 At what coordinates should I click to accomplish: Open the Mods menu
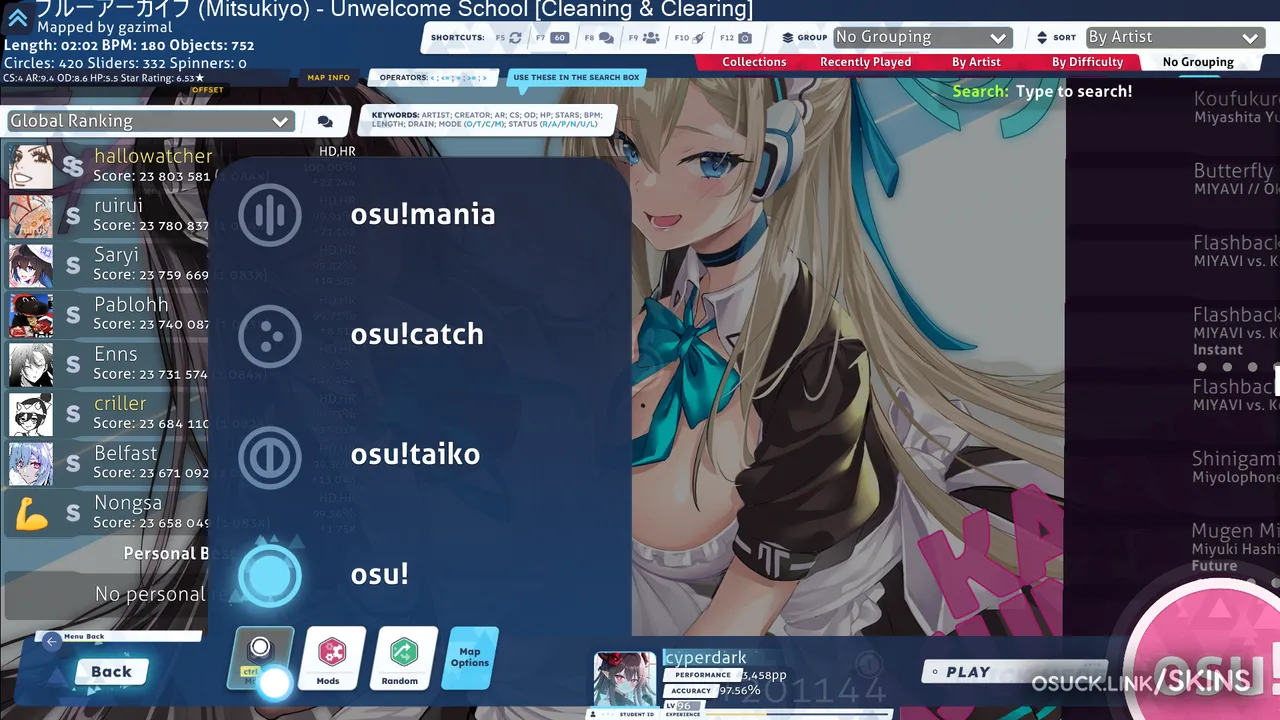tap(332, 658)
